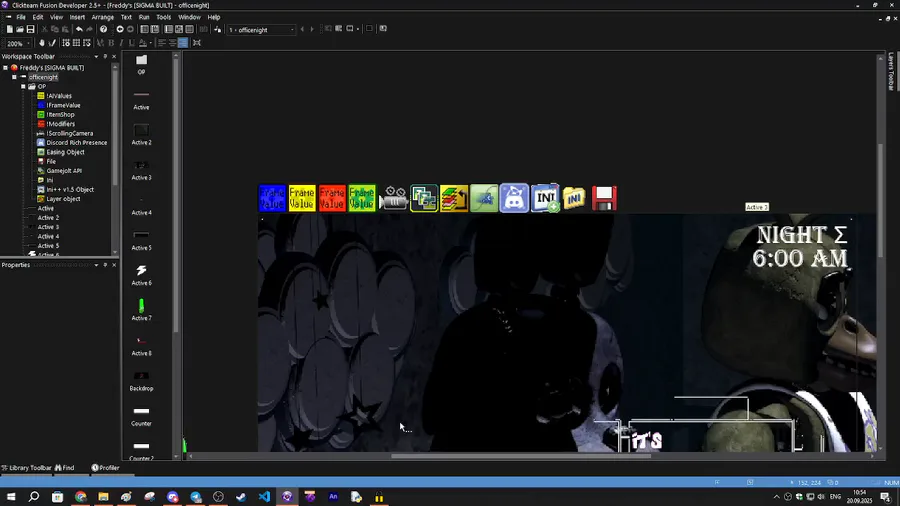Click the Next frame arrow
900x506 pixels.
(x=312, y=29)
